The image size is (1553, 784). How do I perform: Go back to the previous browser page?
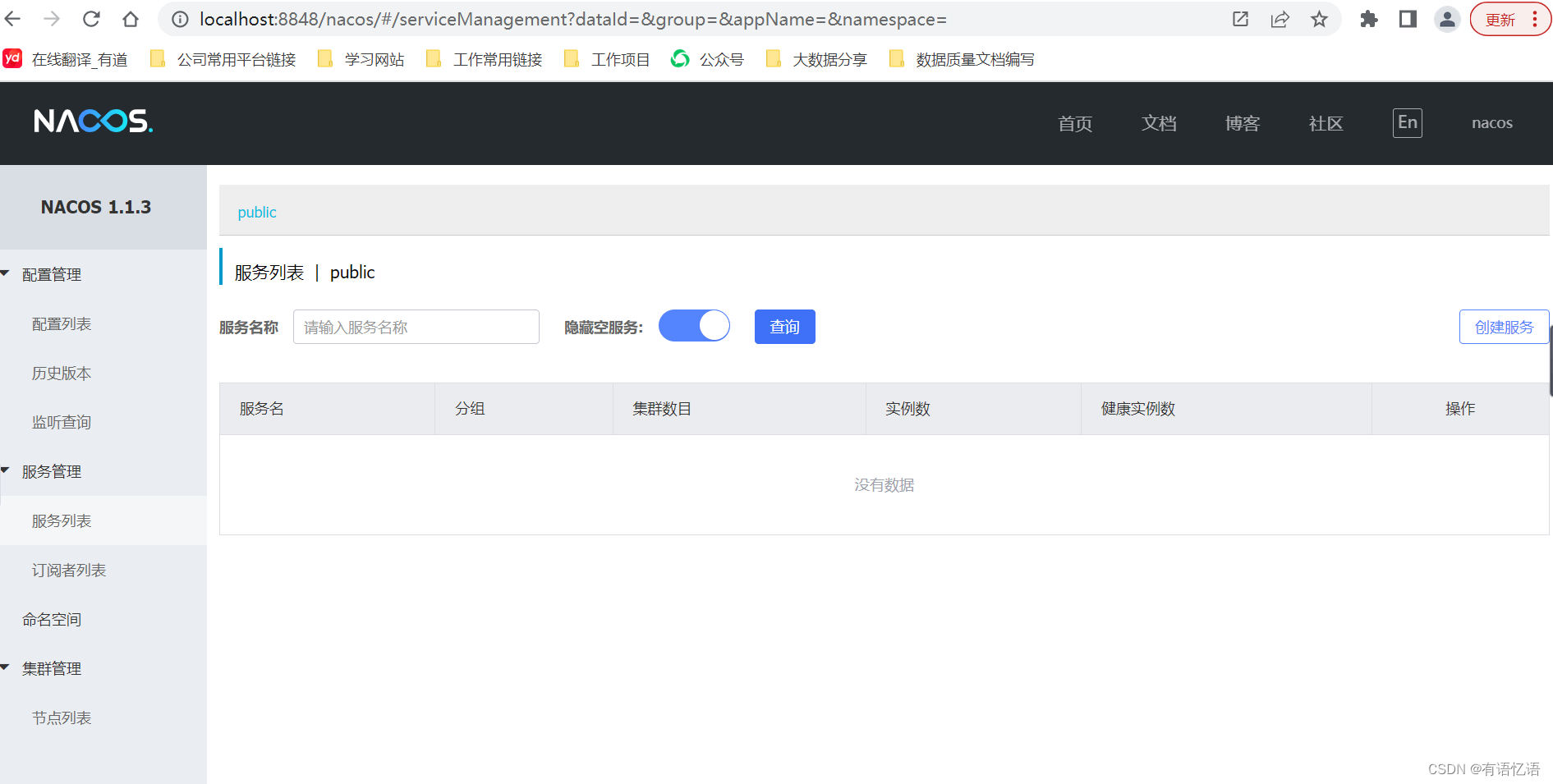click(x=13, y=19)
